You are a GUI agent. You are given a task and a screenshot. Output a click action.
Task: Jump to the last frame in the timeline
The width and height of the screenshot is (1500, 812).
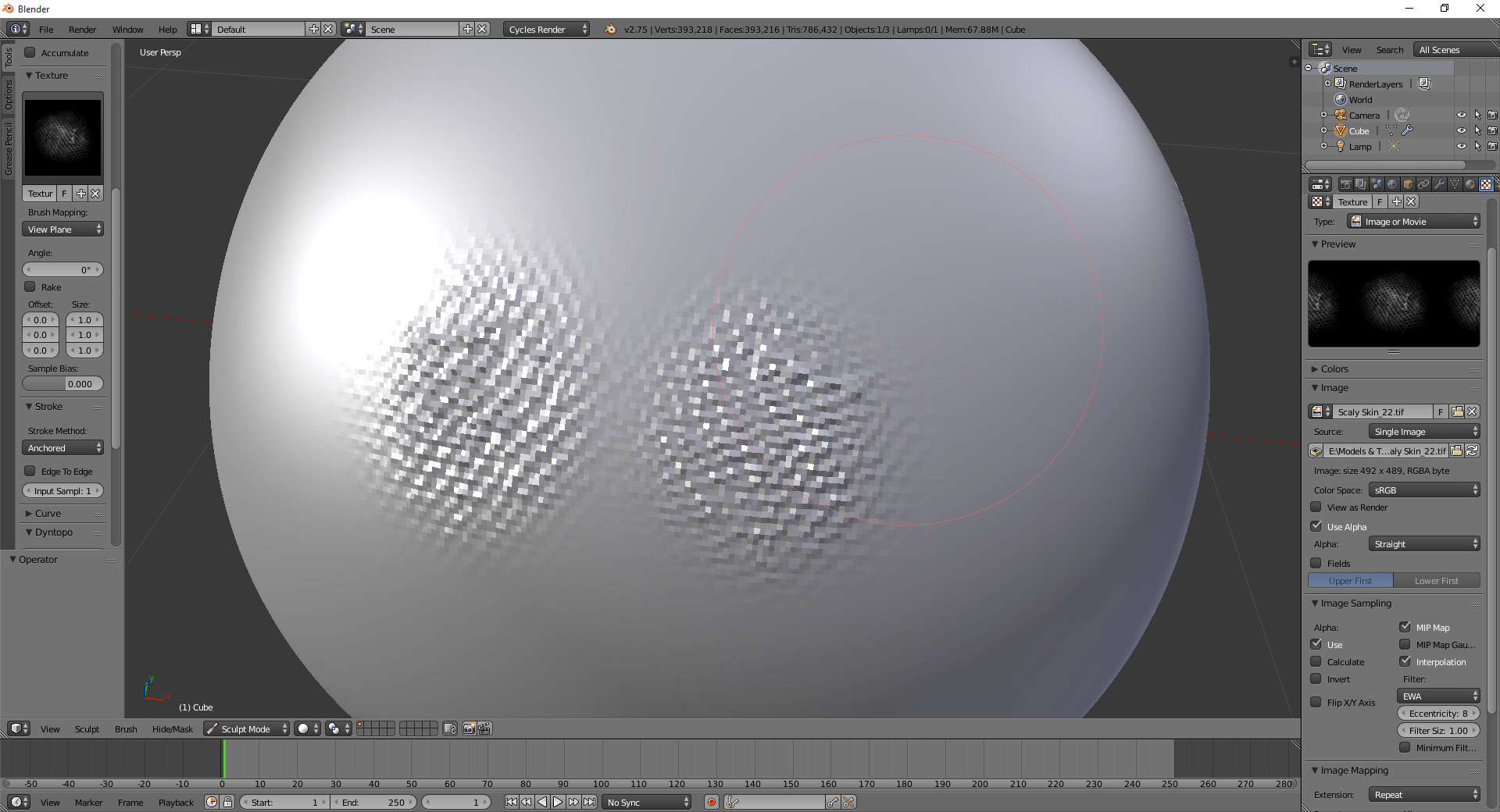[589, 802]
